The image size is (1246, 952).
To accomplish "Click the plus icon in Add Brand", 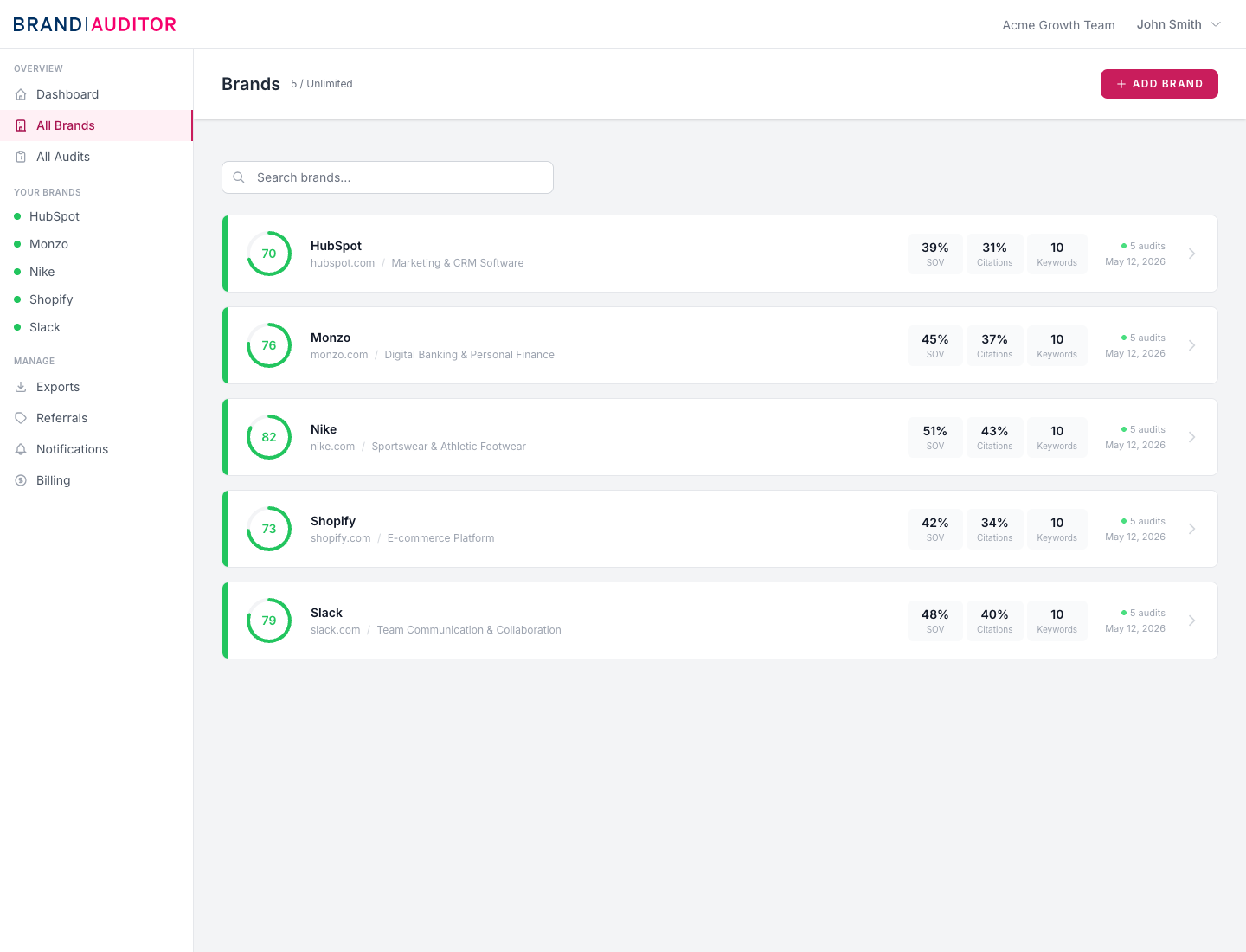I will [x=1121, y=84].
